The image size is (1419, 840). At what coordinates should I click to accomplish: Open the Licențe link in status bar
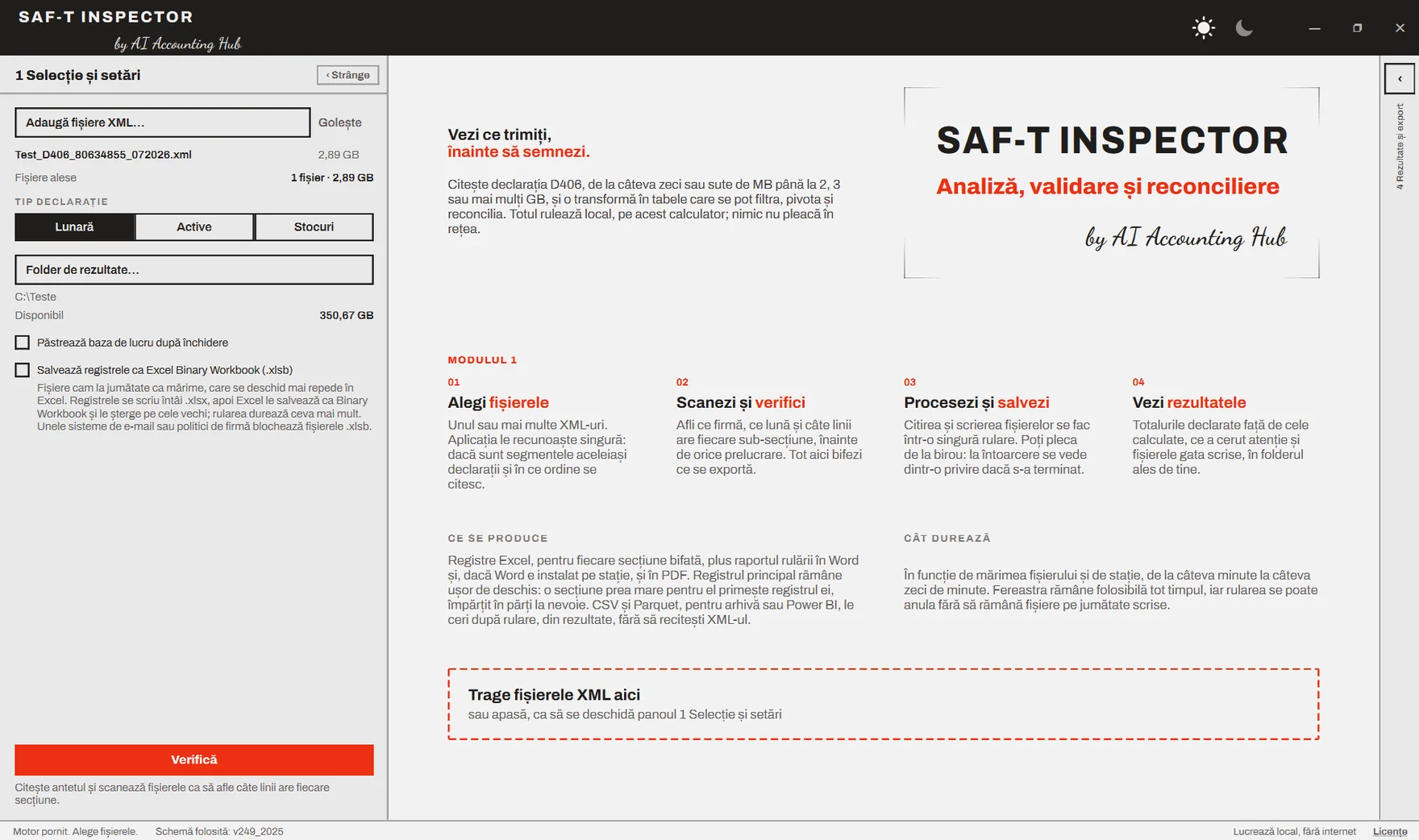pos(1390,832)
